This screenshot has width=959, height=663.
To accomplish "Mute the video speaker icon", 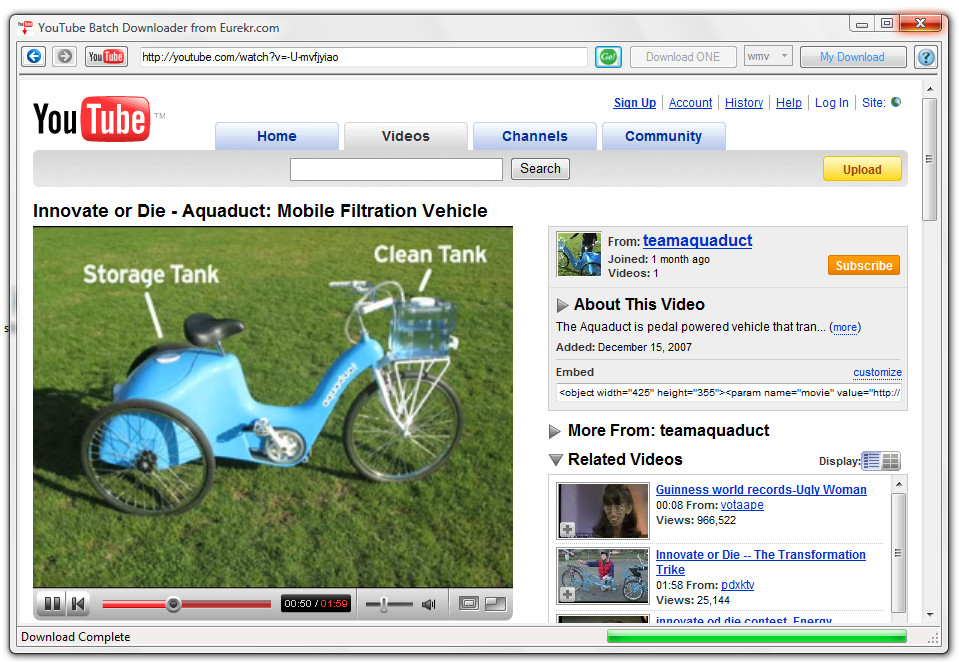I will click(x=429, y=604).
